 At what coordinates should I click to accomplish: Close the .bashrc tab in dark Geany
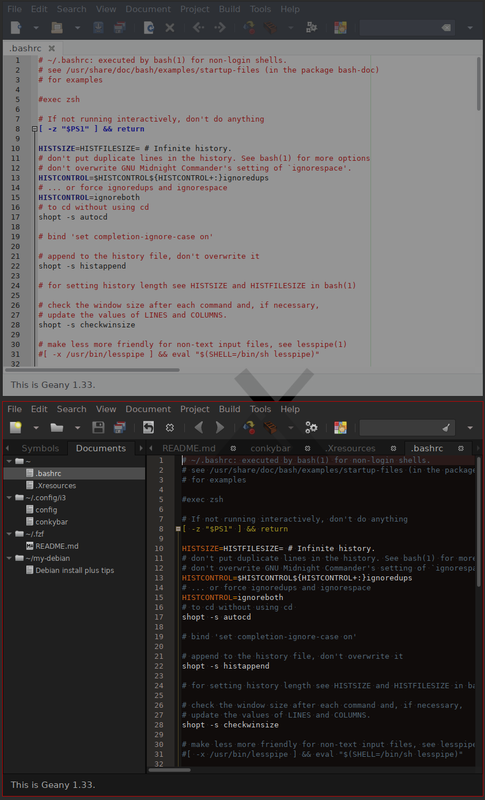pos(461,448)
